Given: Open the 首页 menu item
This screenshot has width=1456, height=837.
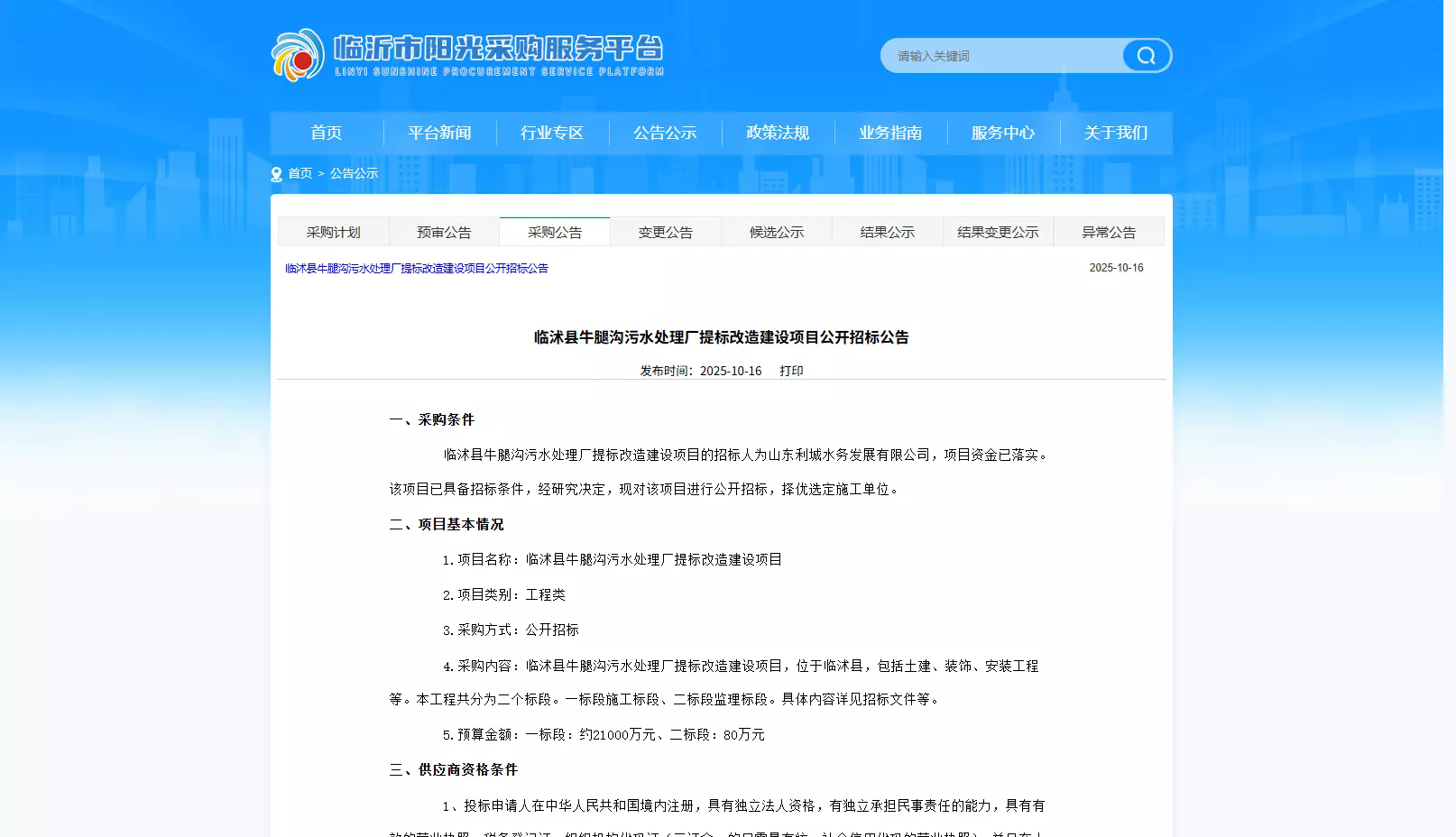Looking at the screenshot, I should tap(327, 133).
